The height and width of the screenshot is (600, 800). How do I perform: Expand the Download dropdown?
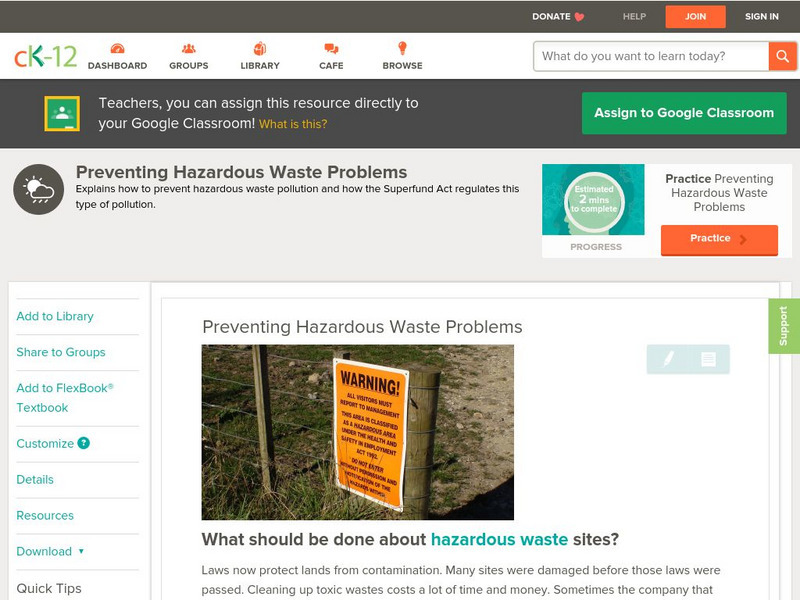point(51,551)
